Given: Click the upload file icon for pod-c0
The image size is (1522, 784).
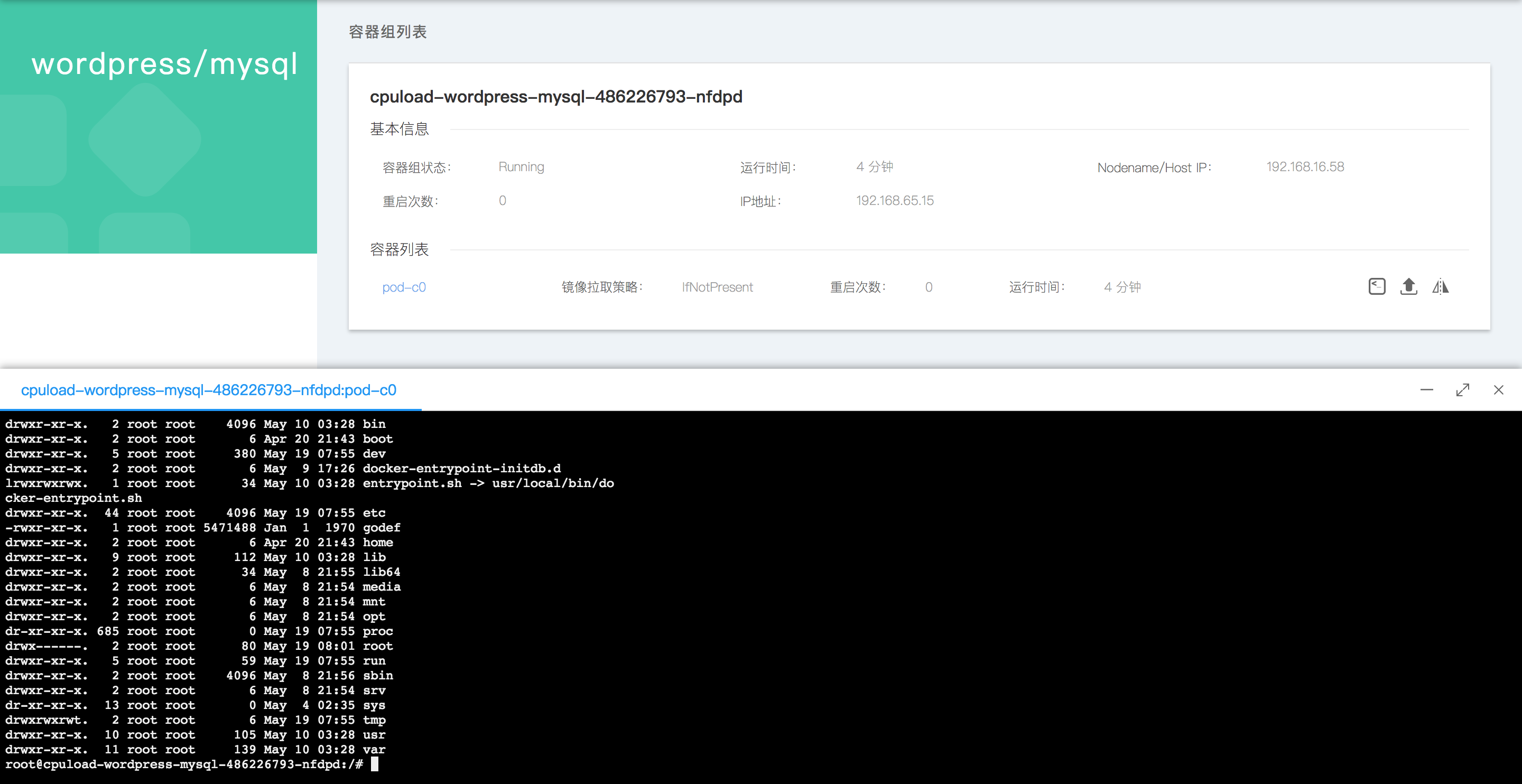Looking at the screenshot, I should click(x=1408, y=286).
